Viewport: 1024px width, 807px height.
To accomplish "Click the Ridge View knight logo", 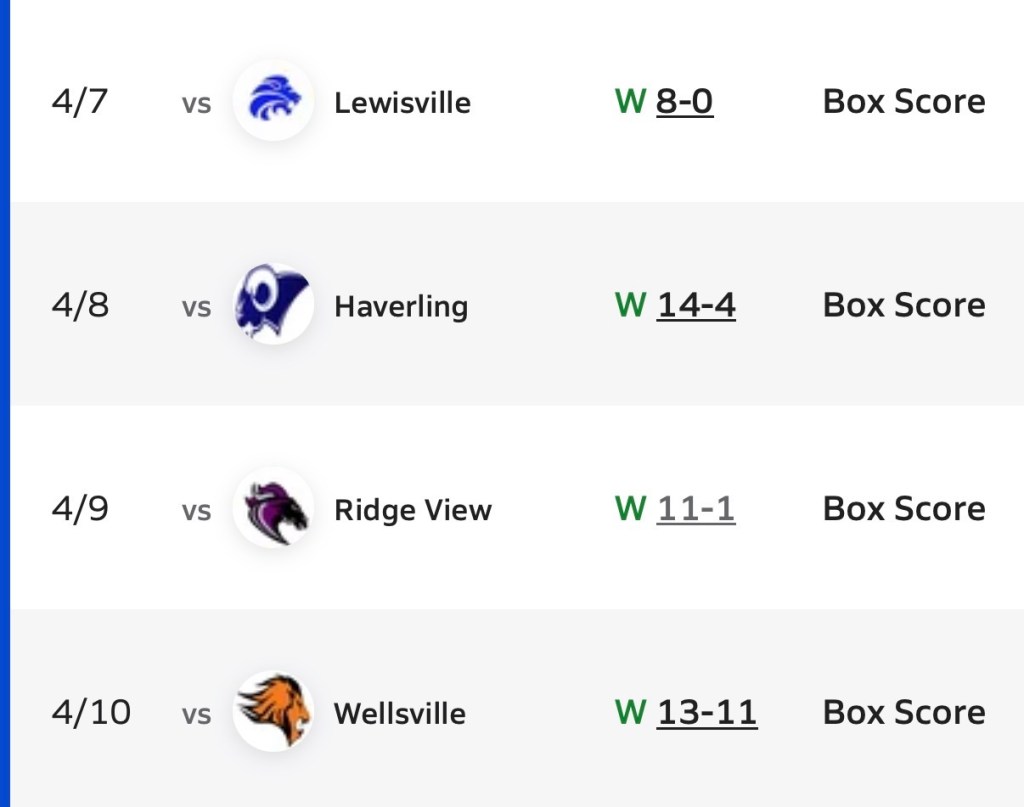I will point(273,508).
